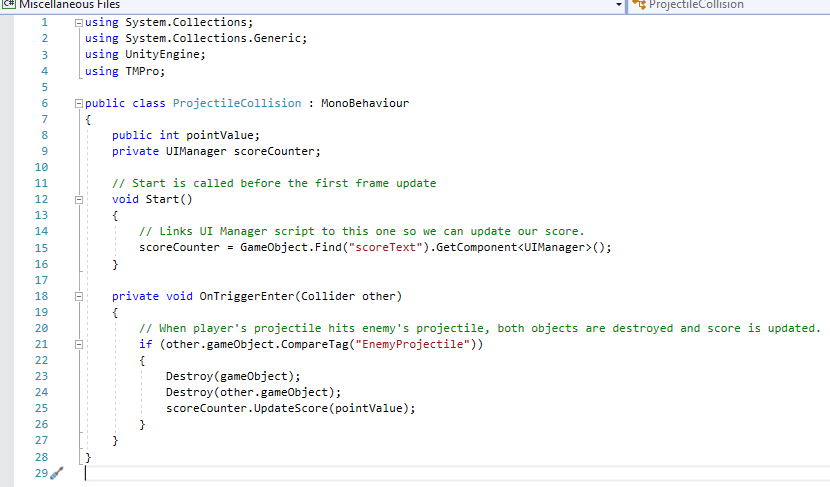Click the closing brace on line 27
Screen dimensions: 830x487
pos(115,440)
